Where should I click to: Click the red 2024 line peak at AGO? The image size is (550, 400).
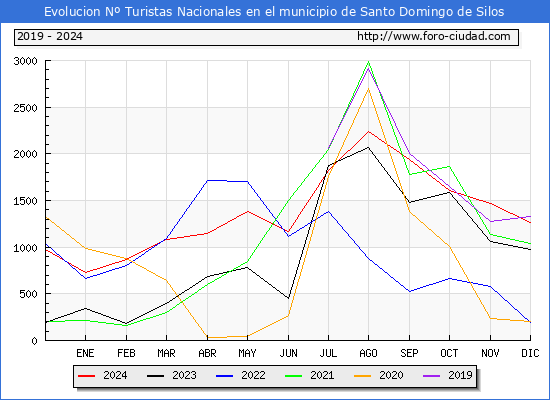pyautogui.click(x=368, y=131)
